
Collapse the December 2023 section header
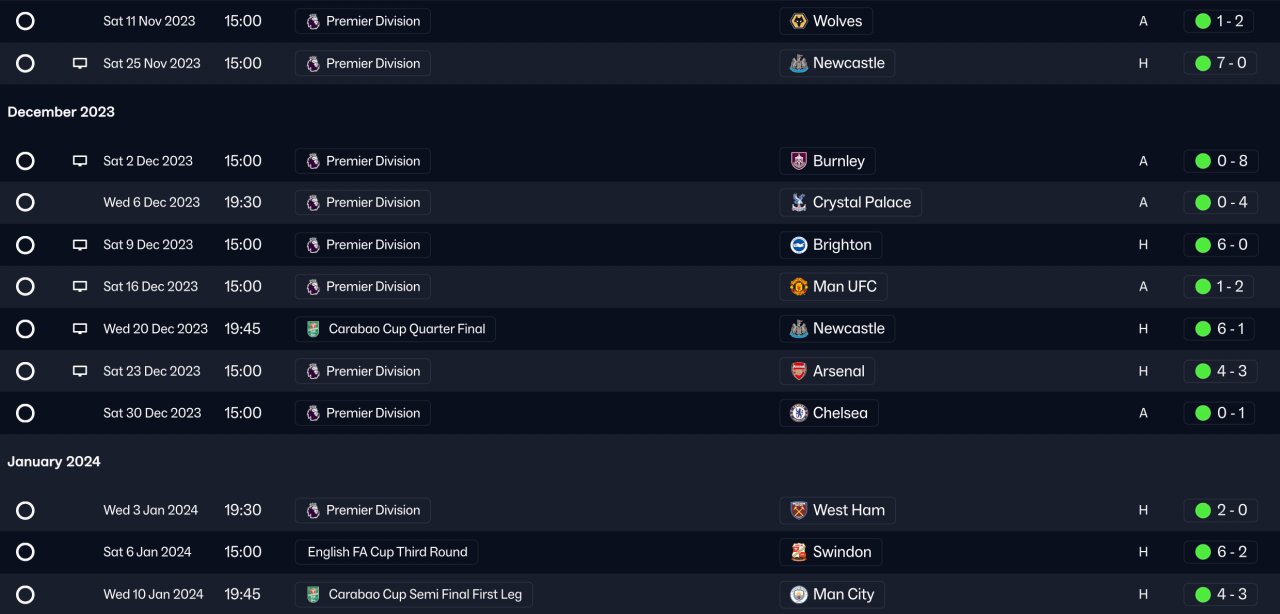(61, 112)
